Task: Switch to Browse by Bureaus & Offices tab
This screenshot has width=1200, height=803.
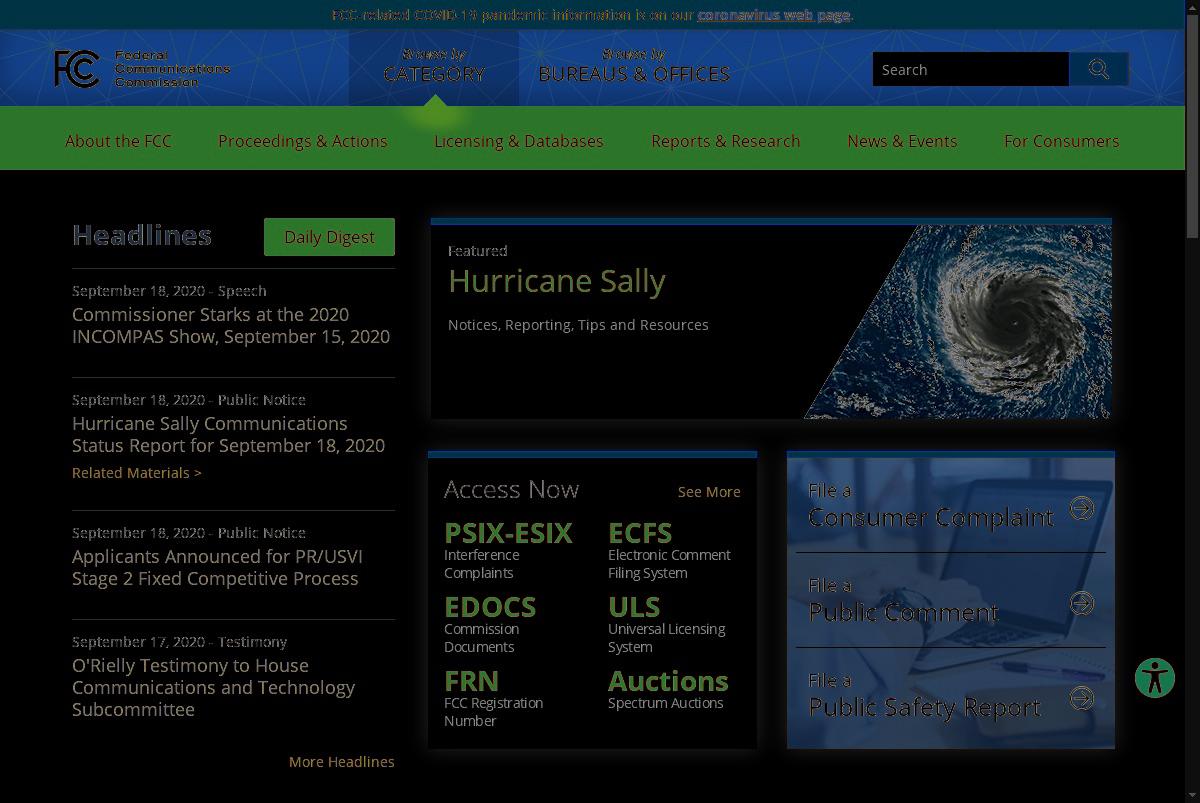Action: click(x=634, y=66)
